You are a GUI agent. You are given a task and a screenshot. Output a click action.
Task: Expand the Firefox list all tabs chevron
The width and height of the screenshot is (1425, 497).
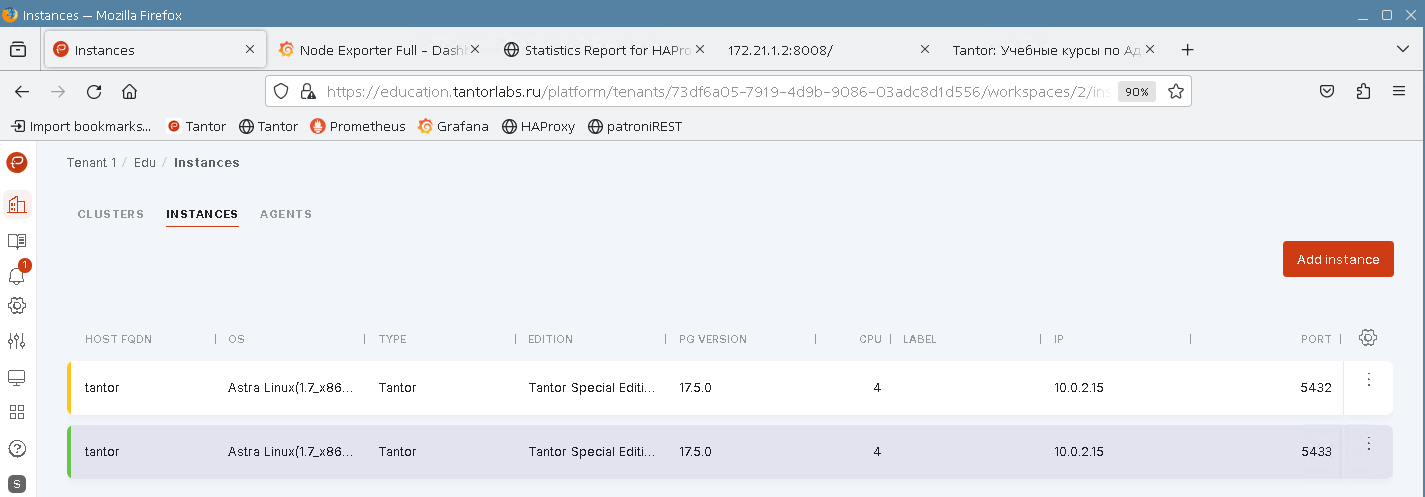point(1402,49)
